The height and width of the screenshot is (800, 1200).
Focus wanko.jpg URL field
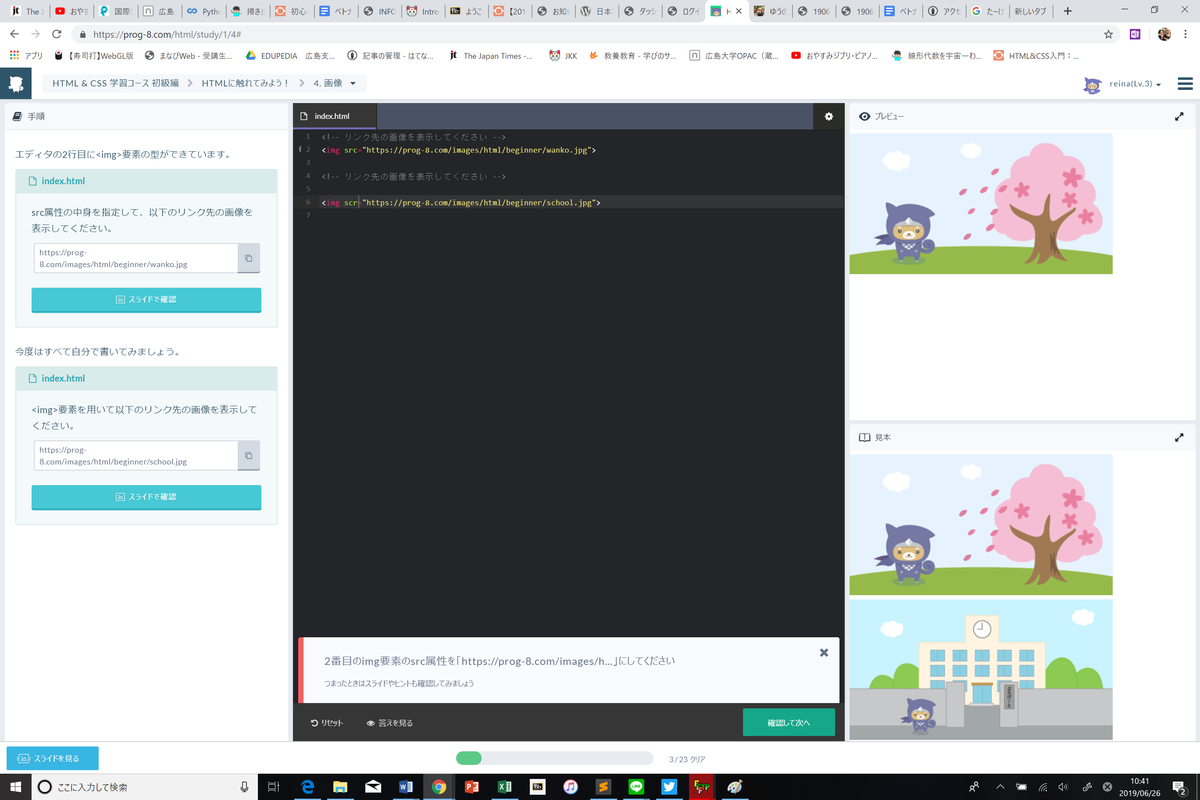pos(136,258)
